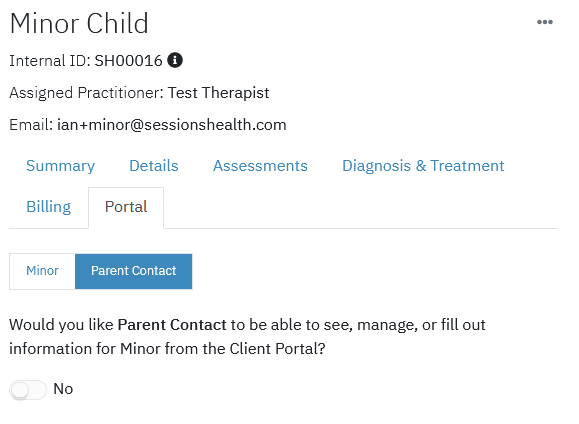Click the "No" label beside the toggle

(63, 389)
